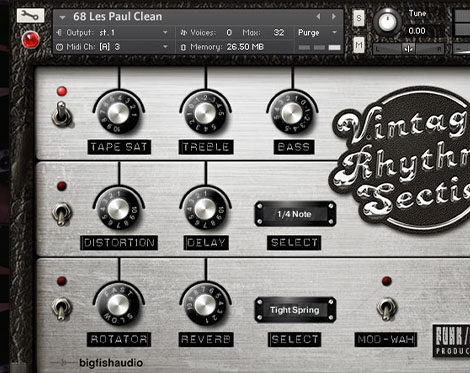The height and width of the screenshot is (373, 470).
Task: Click the TAPE SAT label
Action: (x=119, y=147)
